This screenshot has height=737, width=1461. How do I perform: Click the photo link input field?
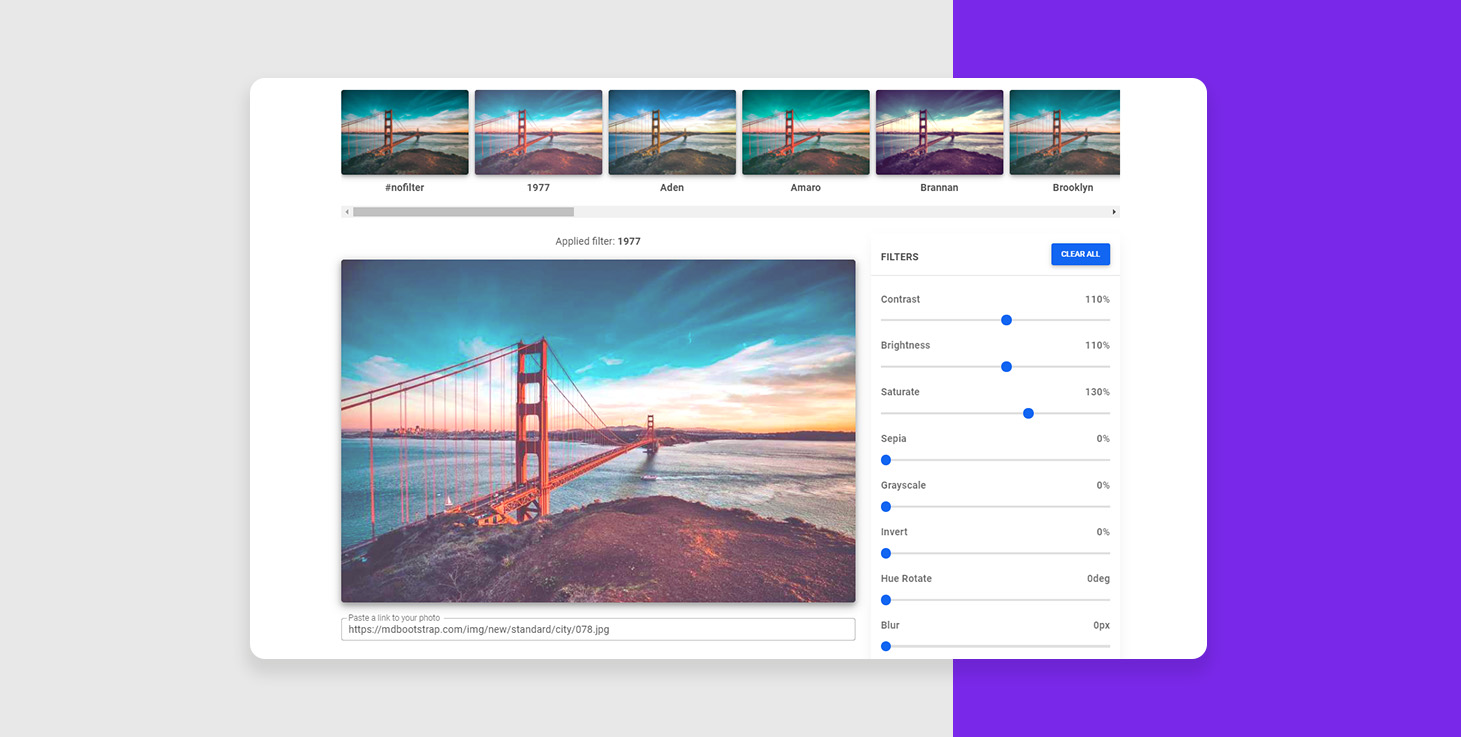tap(598, 630)
